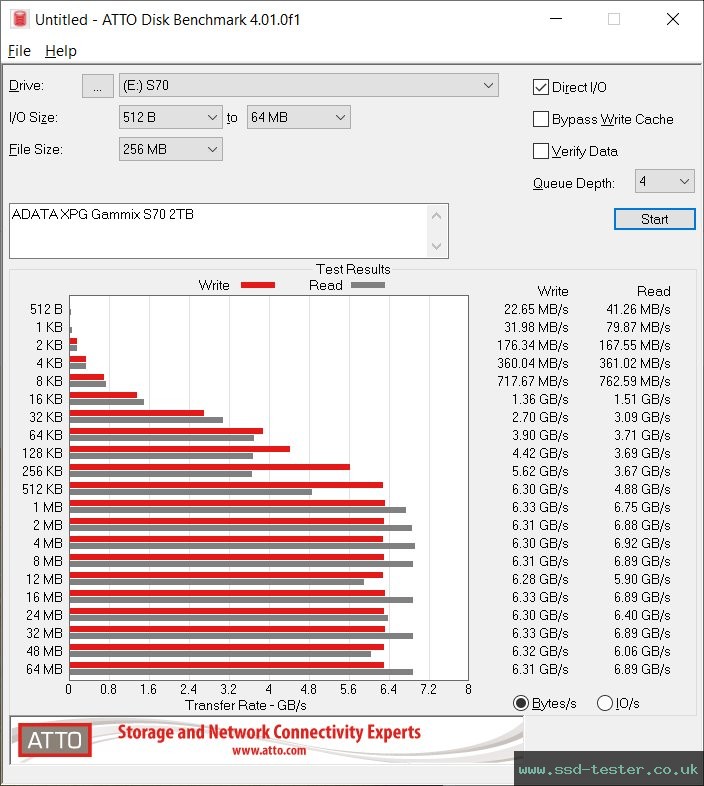Uncheck the Direct I/O checkbox
Viewport: 704px width, 786px height.
541,87
